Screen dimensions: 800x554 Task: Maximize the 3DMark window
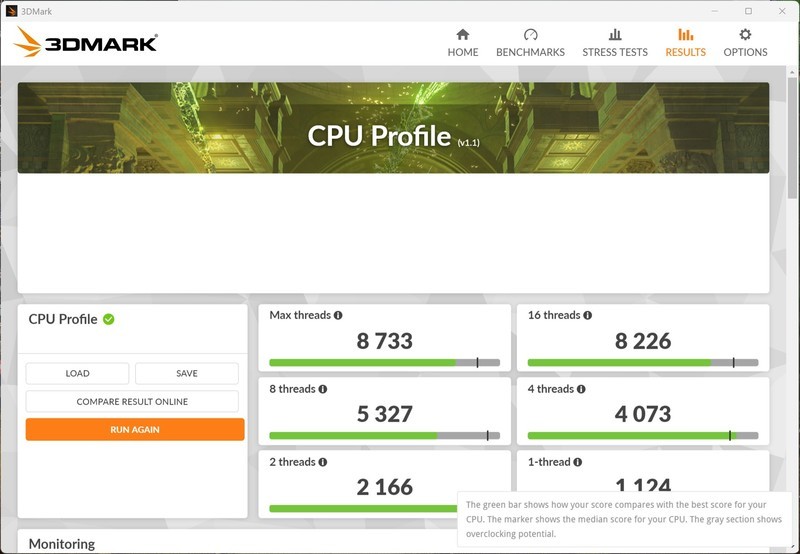[748, 11]
